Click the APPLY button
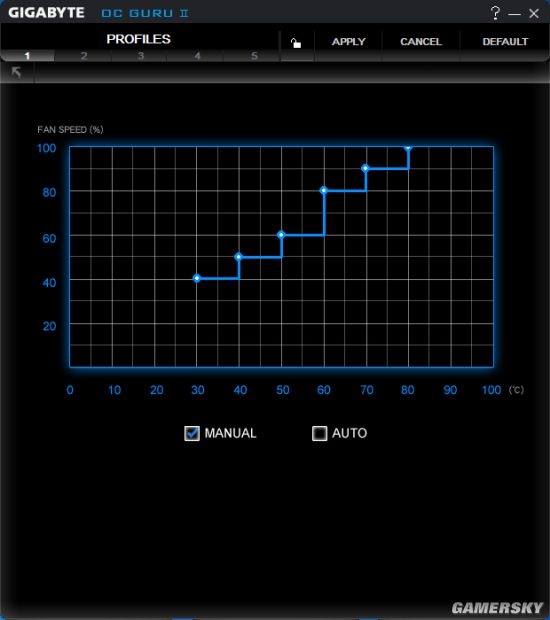 point(348,42)
